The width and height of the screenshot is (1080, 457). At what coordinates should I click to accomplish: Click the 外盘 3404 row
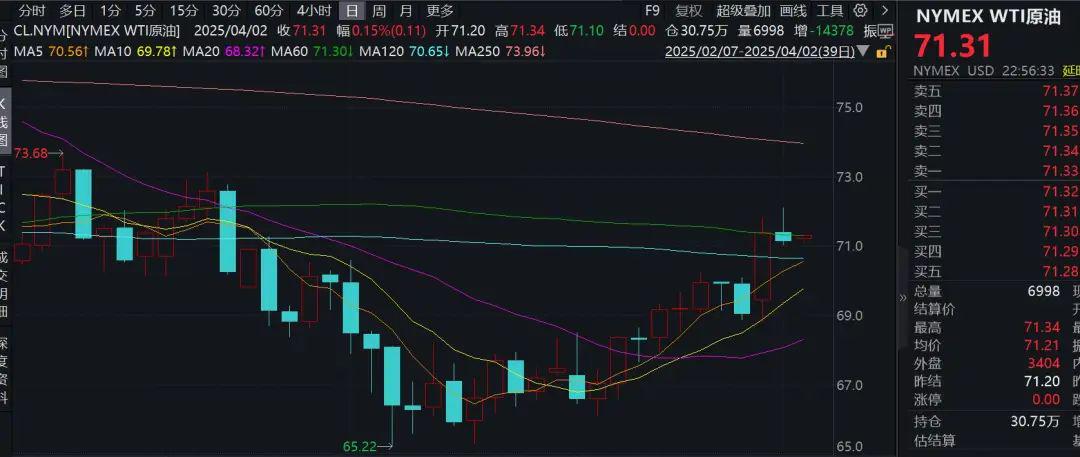[x=987, y=363]
